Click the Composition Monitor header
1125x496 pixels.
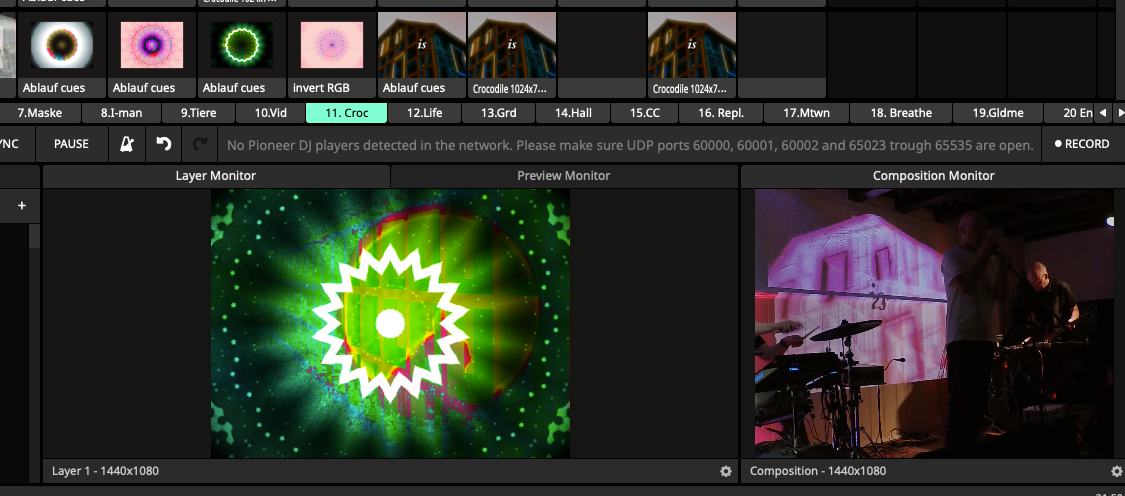[933, 176]
